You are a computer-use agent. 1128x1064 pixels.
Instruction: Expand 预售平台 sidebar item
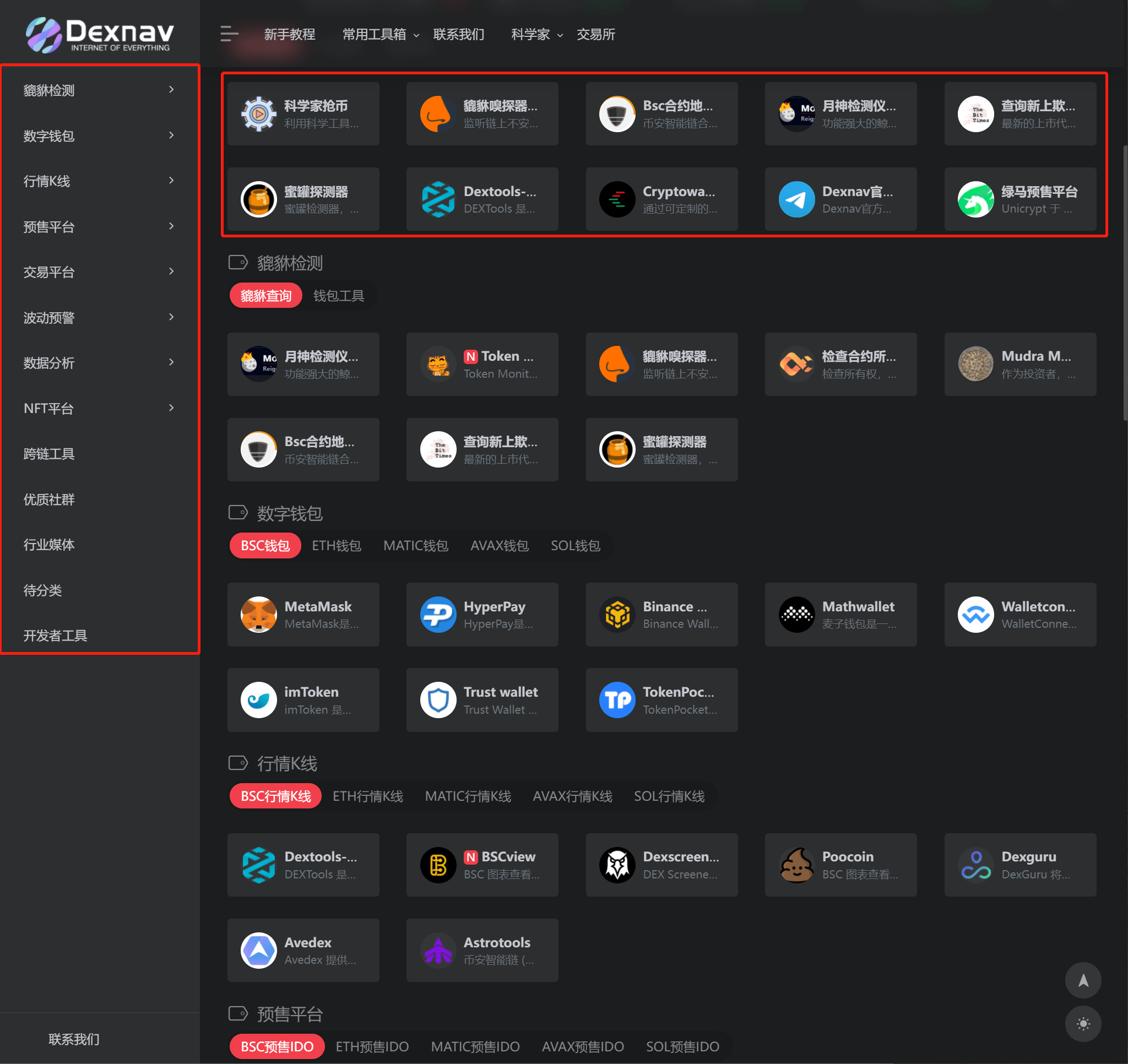pyautogui.click(x=99, y=226)
